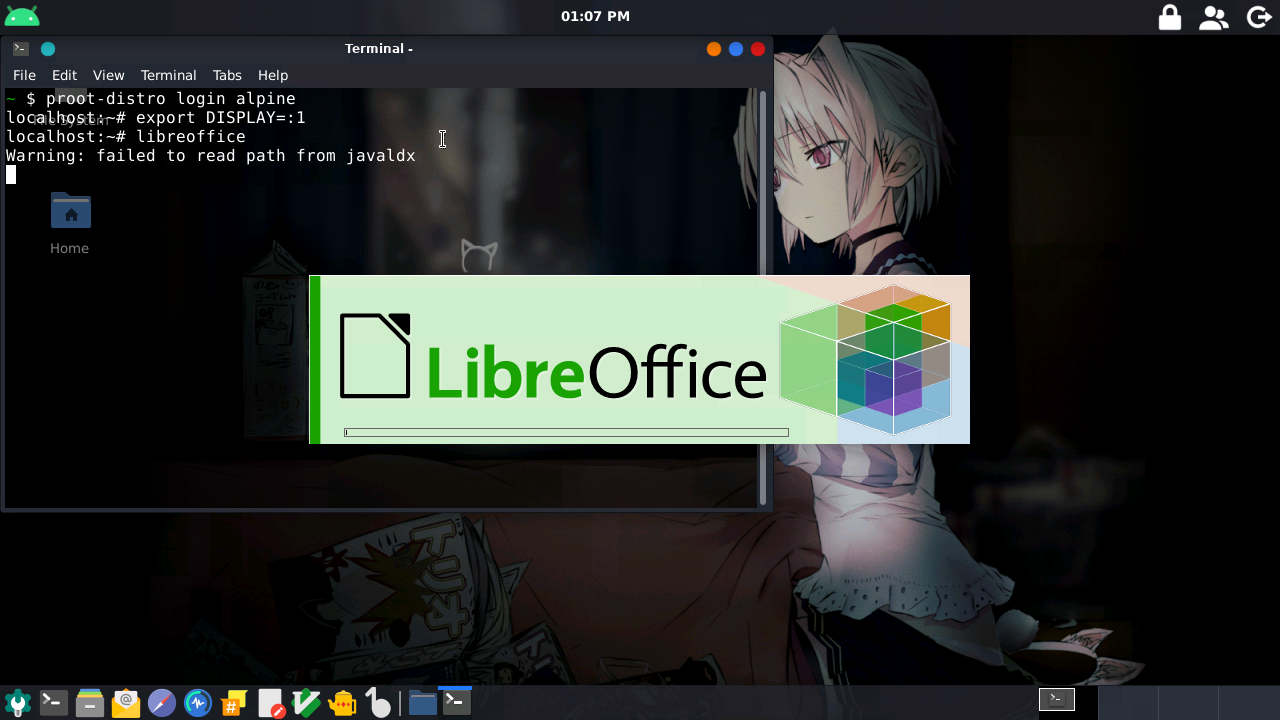This screenshot has width=1280, height=720.
Task: Open the Terminal Edit menu
Action: coord(64,75)
